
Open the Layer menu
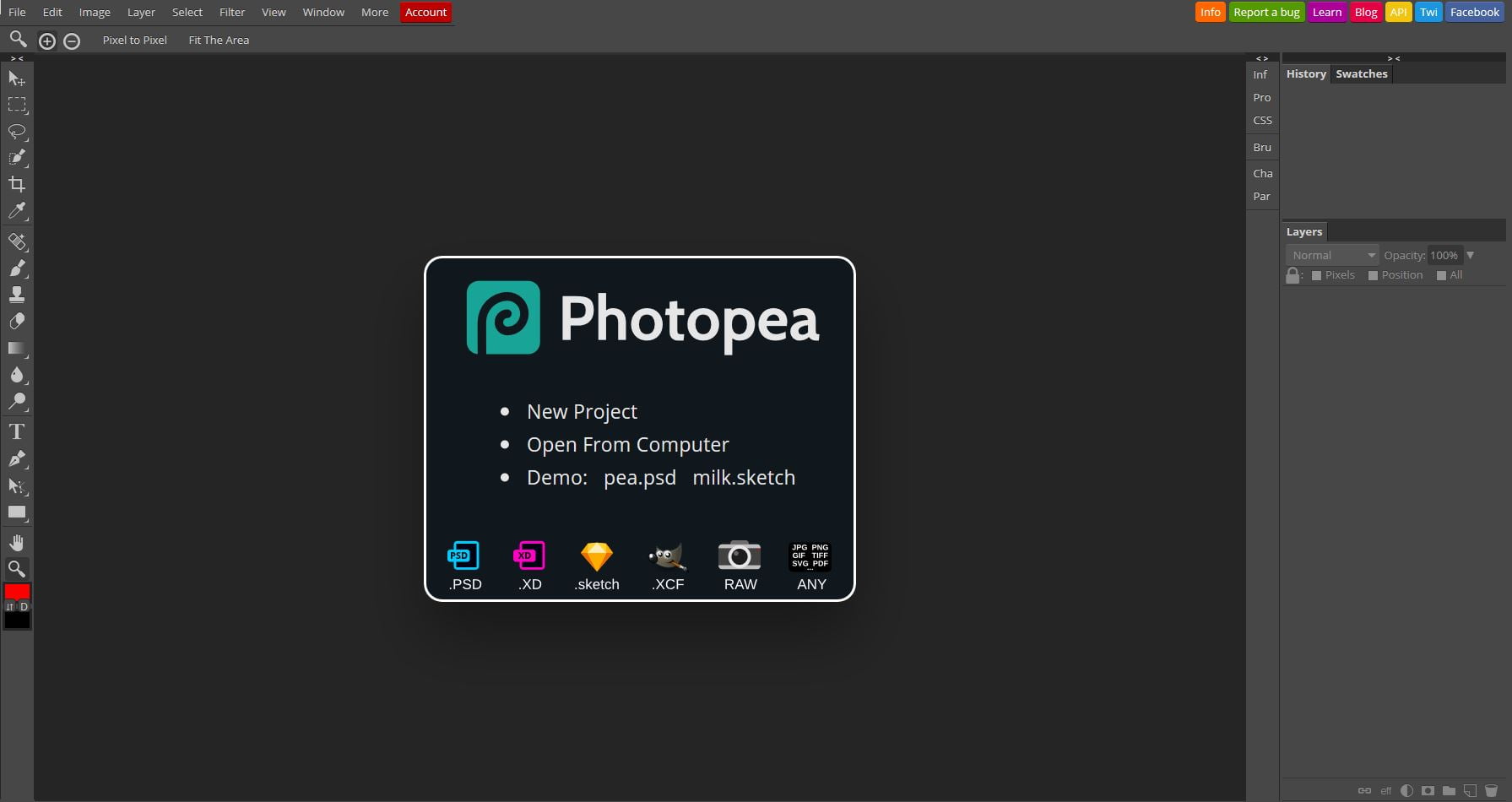pos(141,12)
